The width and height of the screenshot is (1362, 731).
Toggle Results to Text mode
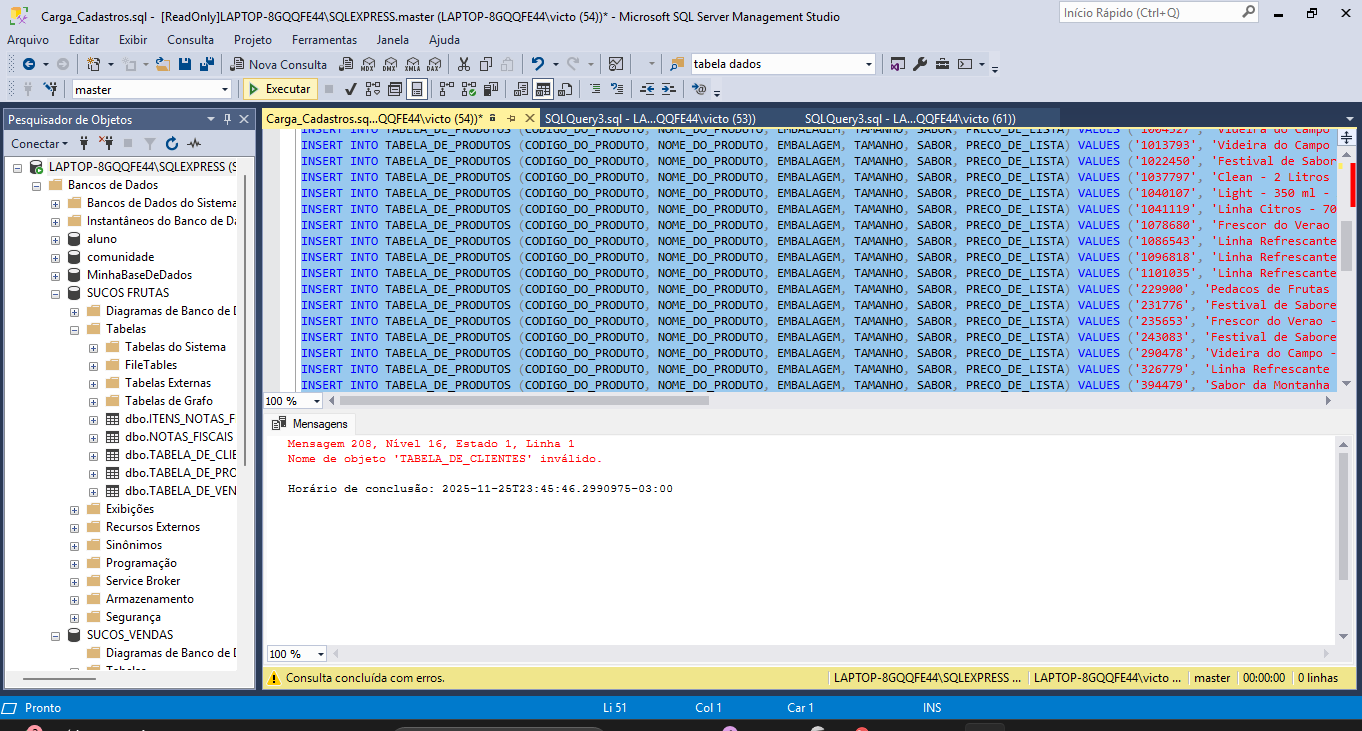click(520, 89)
